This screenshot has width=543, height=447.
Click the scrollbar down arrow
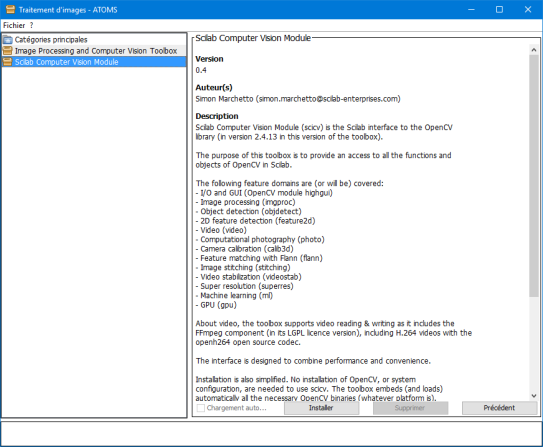click(x=534, y=395)
